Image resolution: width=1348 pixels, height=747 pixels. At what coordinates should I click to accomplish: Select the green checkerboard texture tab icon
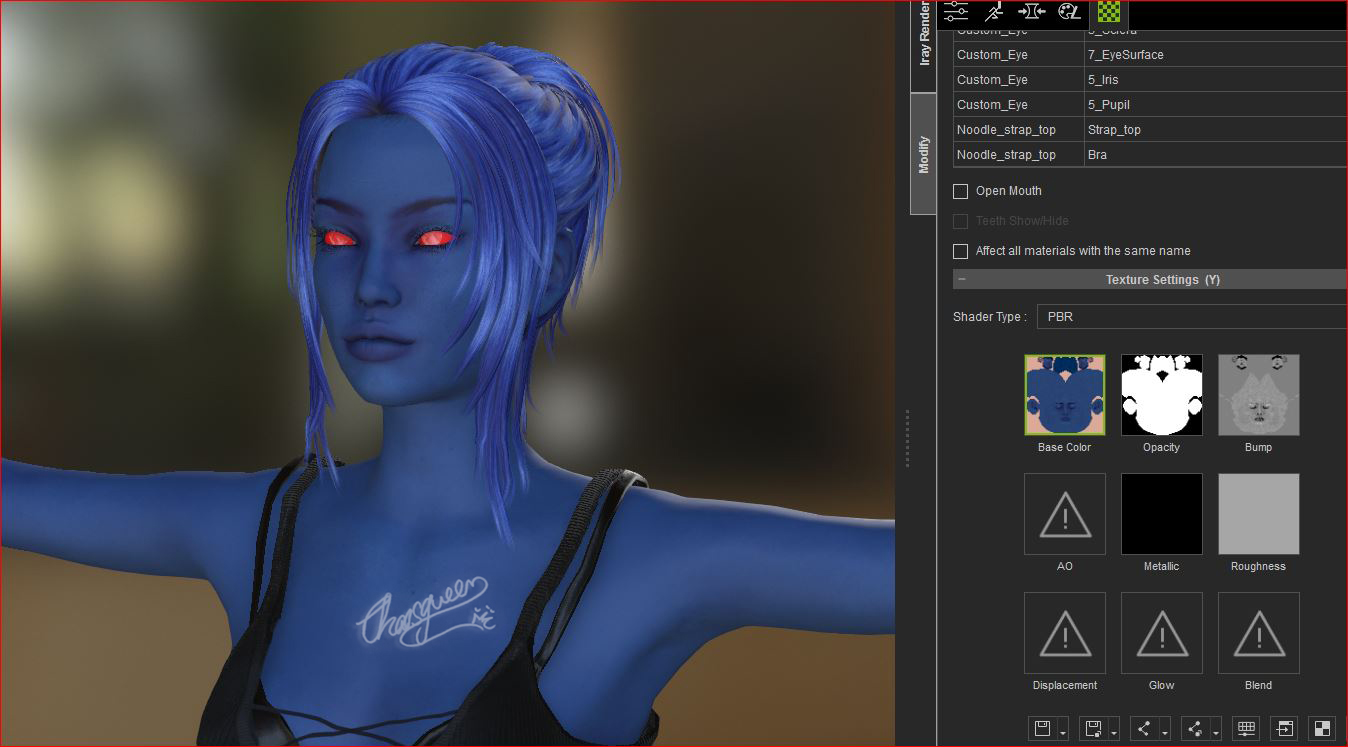1108,11
